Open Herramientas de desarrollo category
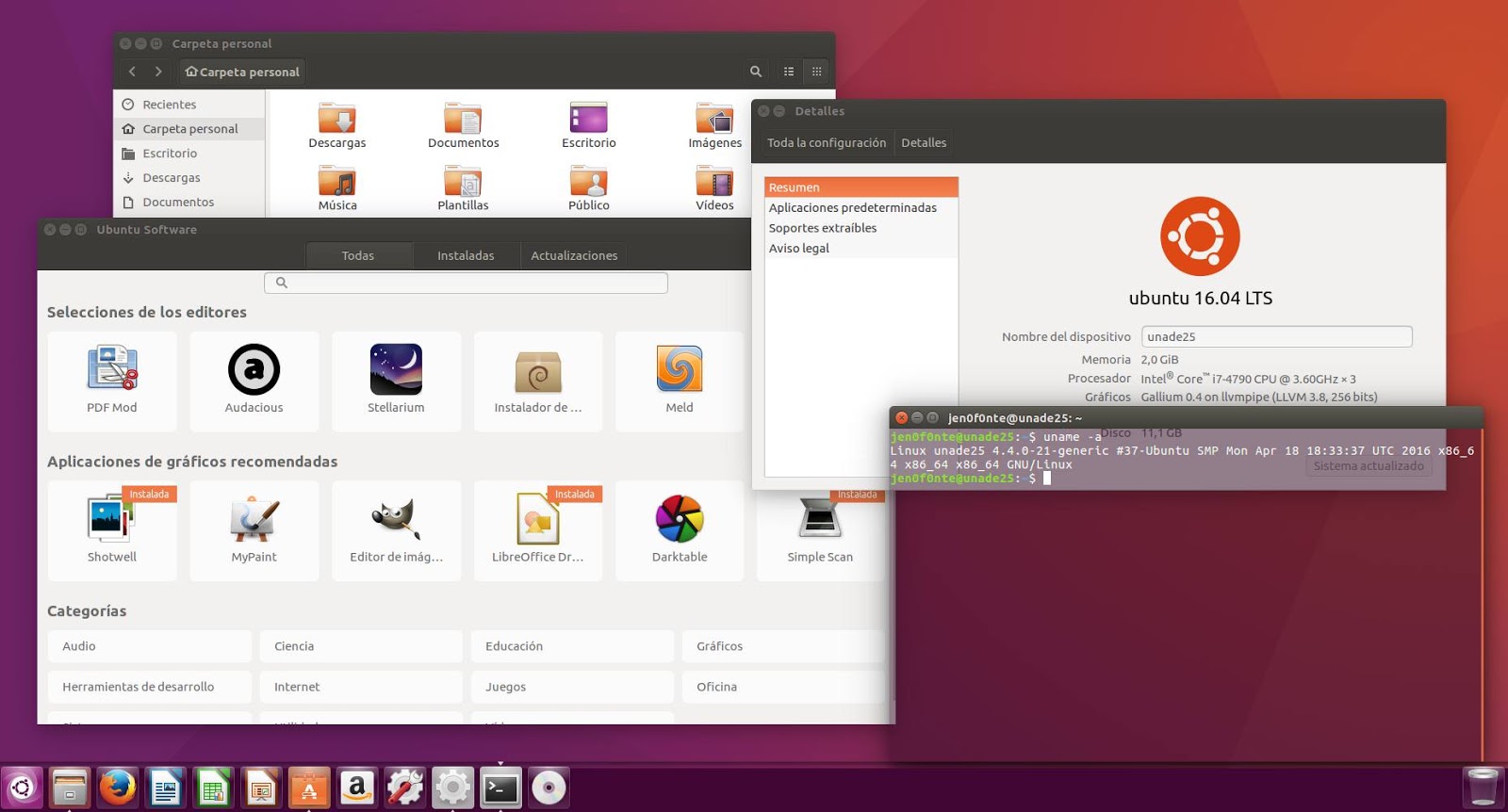1508x812 pixels. (x=149, y=687)
